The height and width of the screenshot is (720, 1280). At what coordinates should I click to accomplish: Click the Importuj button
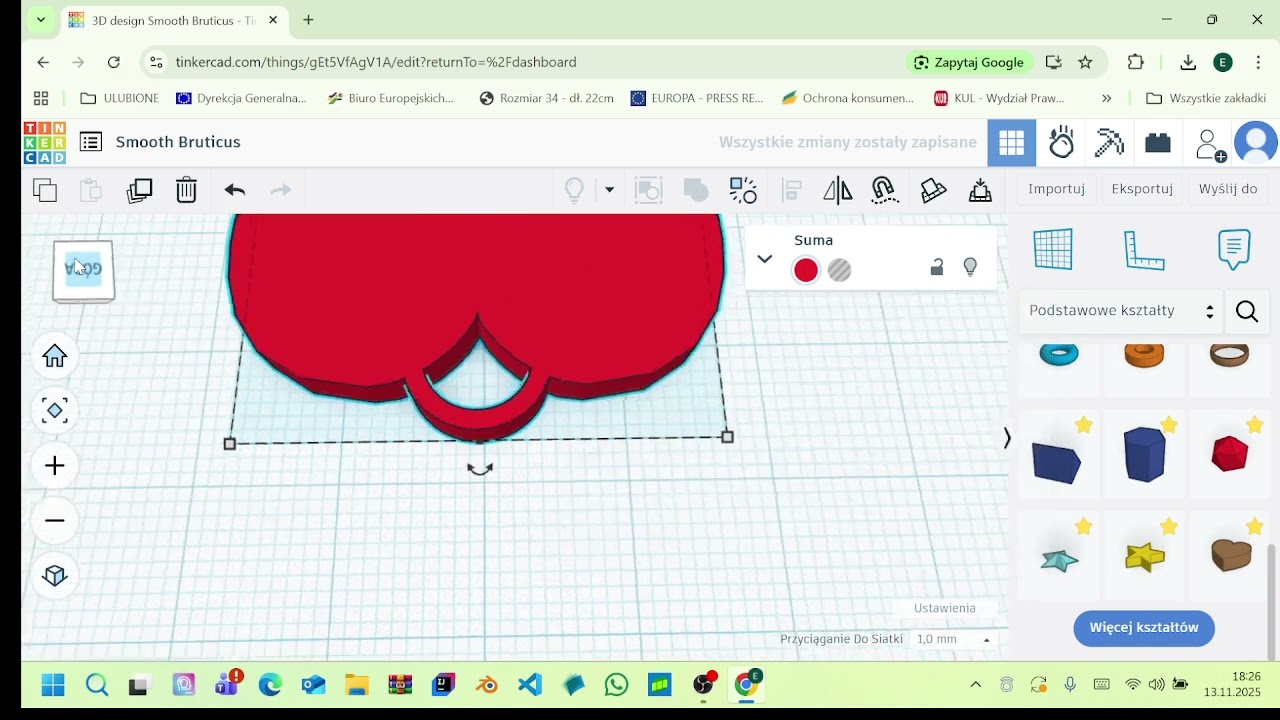point(1057,189)
